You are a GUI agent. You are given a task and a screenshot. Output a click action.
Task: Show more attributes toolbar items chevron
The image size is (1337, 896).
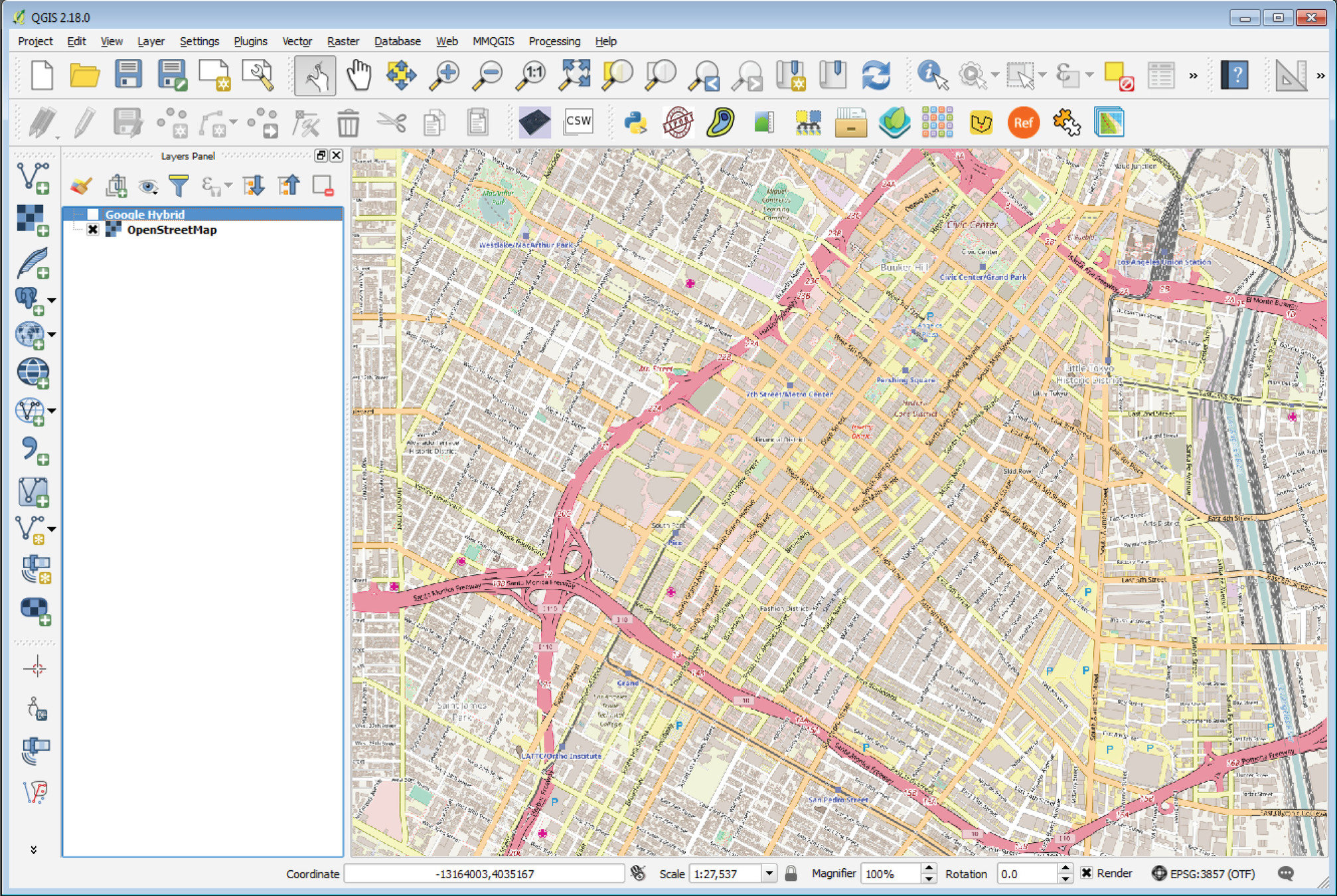pos(1193,75)
